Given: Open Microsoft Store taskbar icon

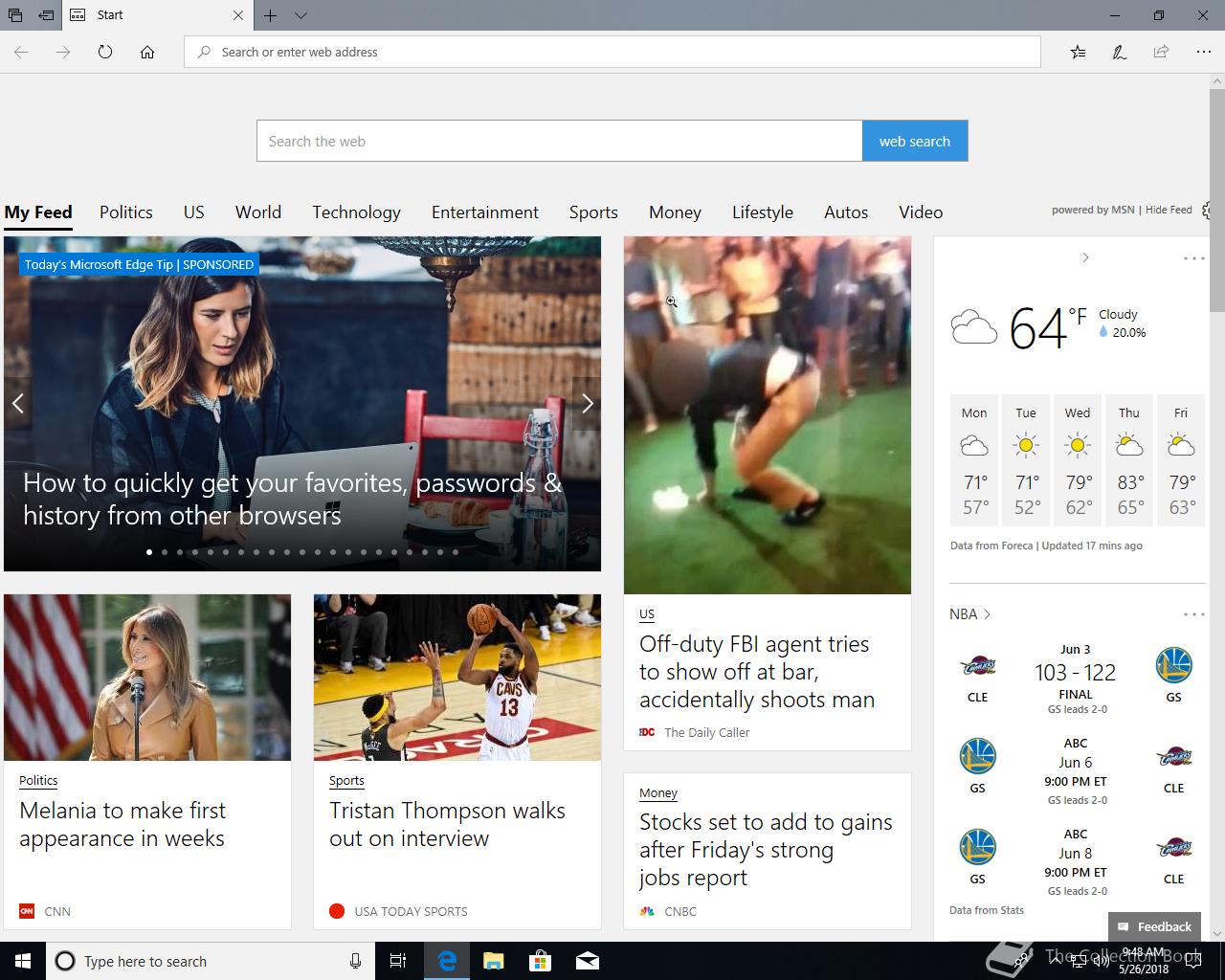Looking at the screenshot, I should click(541, 961).
